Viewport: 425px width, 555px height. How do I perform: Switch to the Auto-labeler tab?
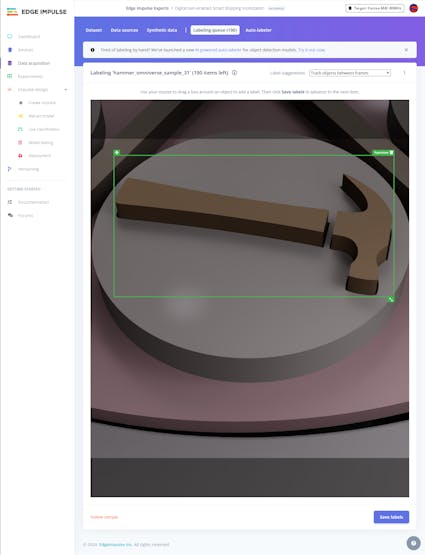[x=259, y=30]
